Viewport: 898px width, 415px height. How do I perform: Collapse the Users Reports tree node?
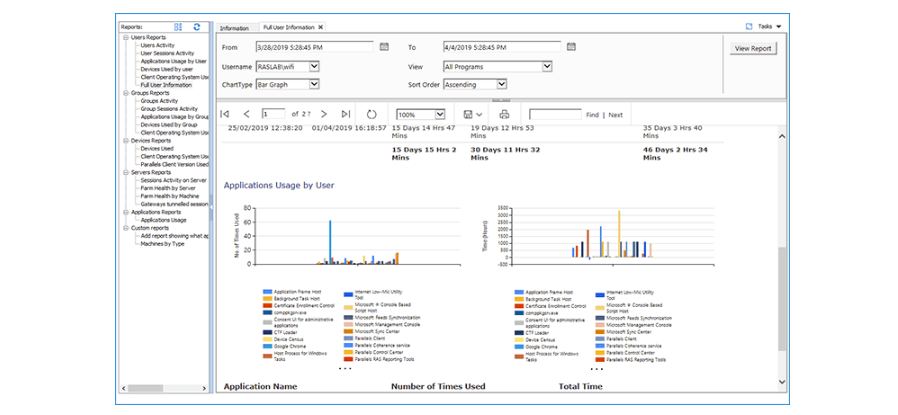(126, 37)
